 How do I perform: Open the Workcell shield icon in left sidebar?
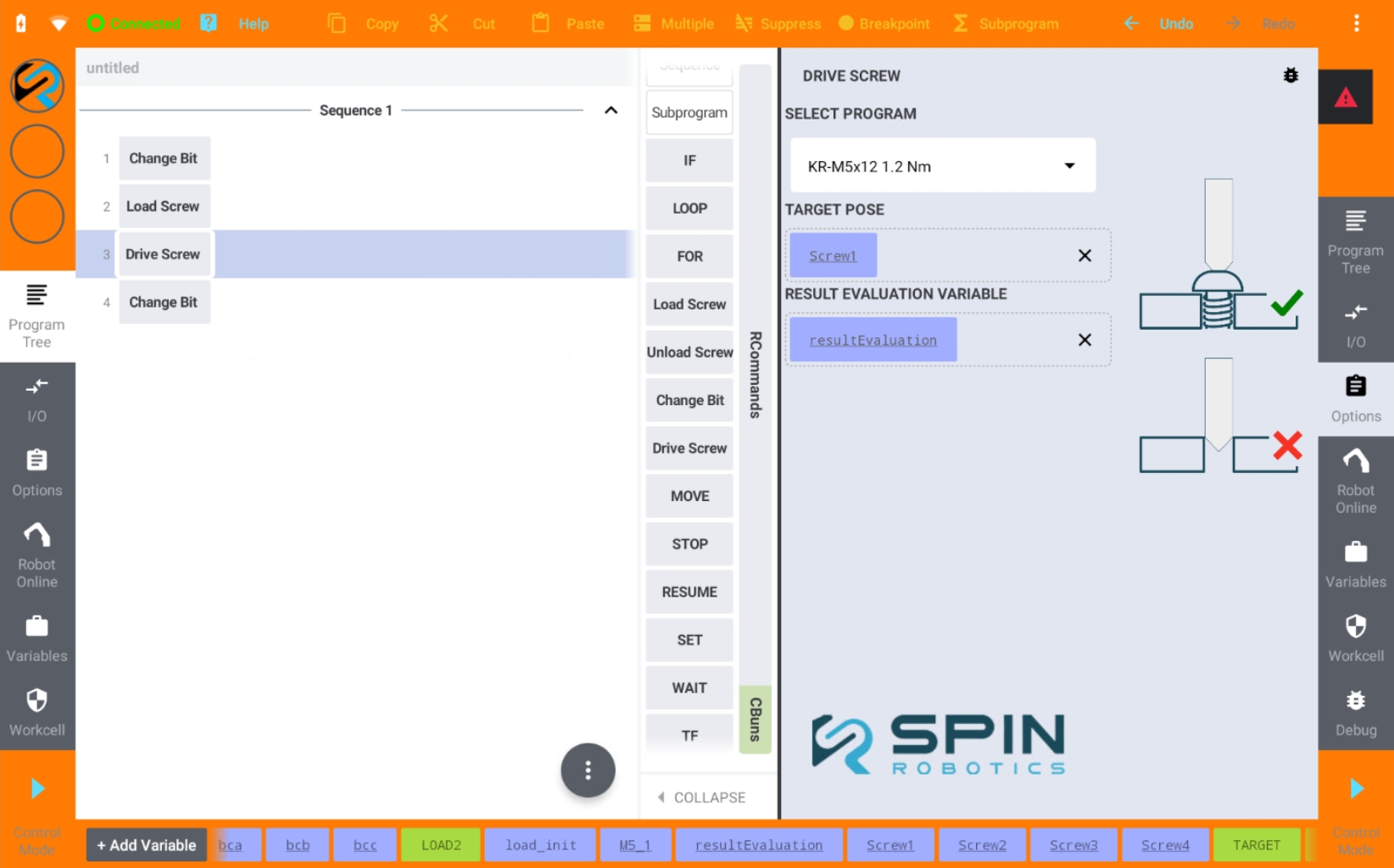pos(37,712)
